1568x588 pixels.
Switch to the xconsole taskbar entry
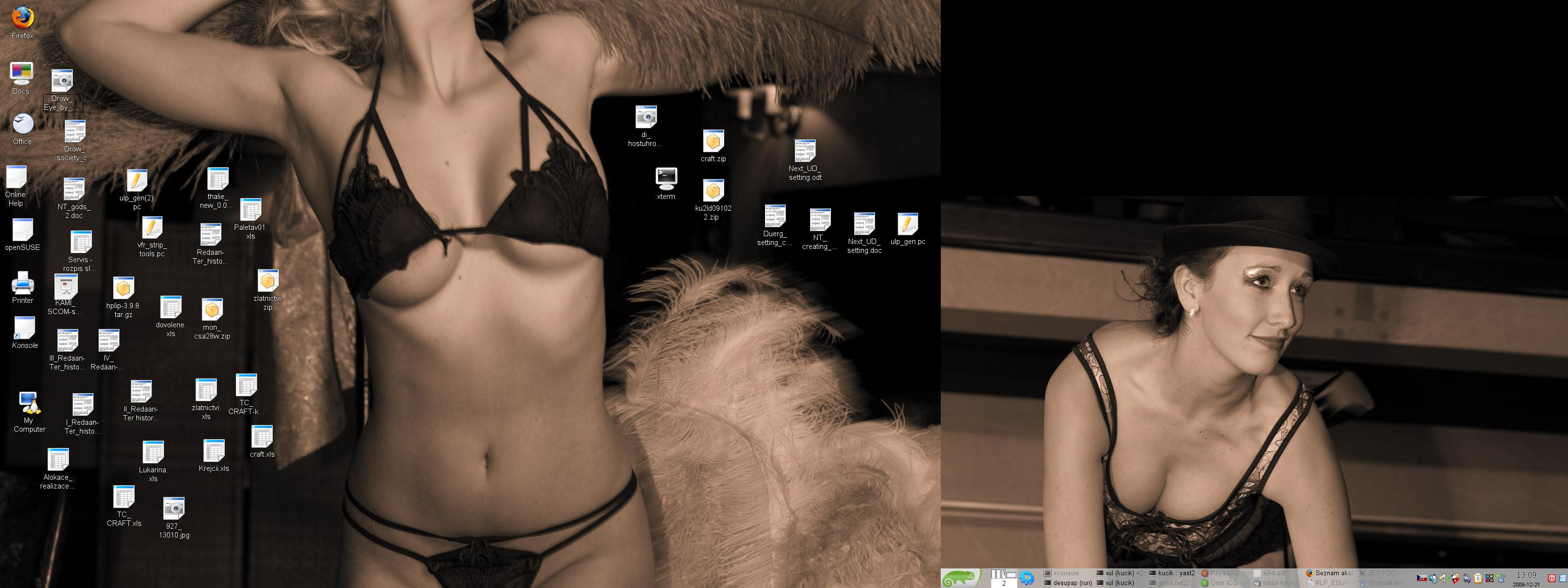(1066, 573)
